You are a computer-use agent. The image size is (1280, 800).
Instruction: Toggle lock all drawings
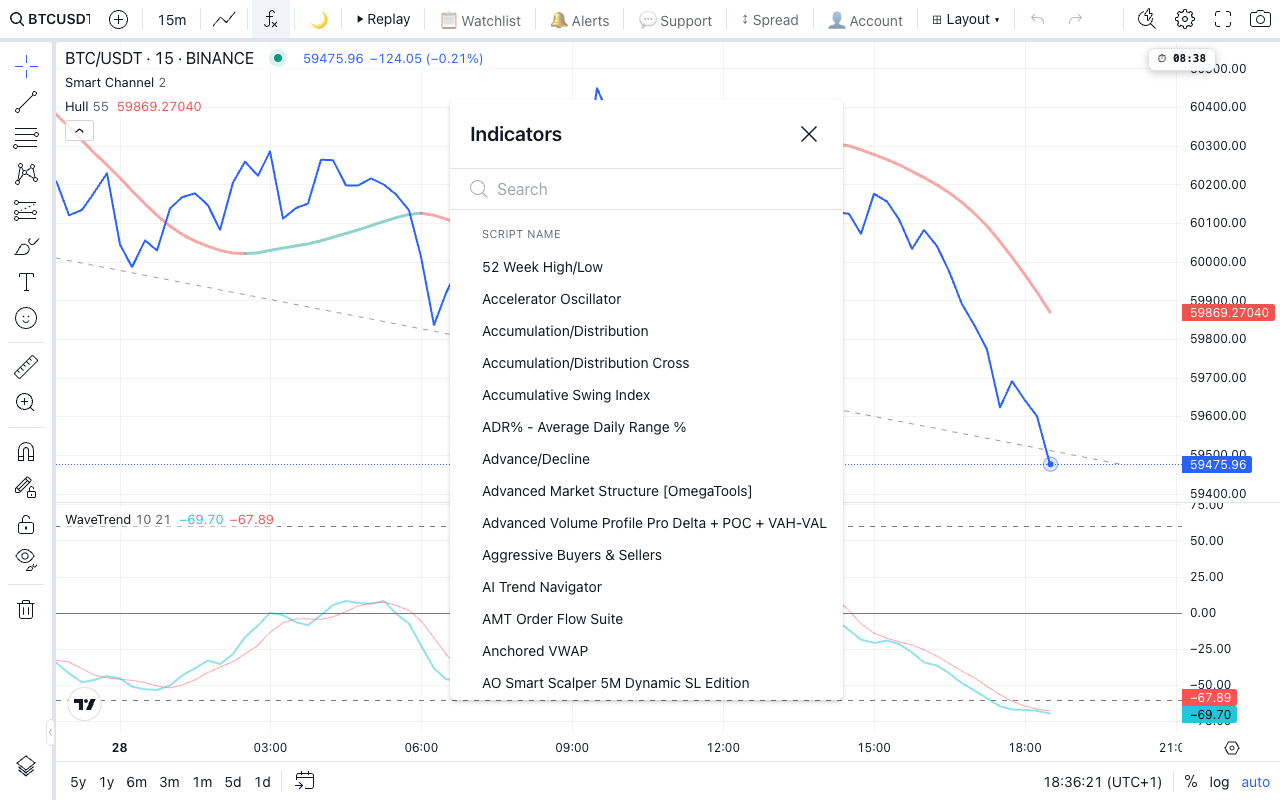point(26,524)
